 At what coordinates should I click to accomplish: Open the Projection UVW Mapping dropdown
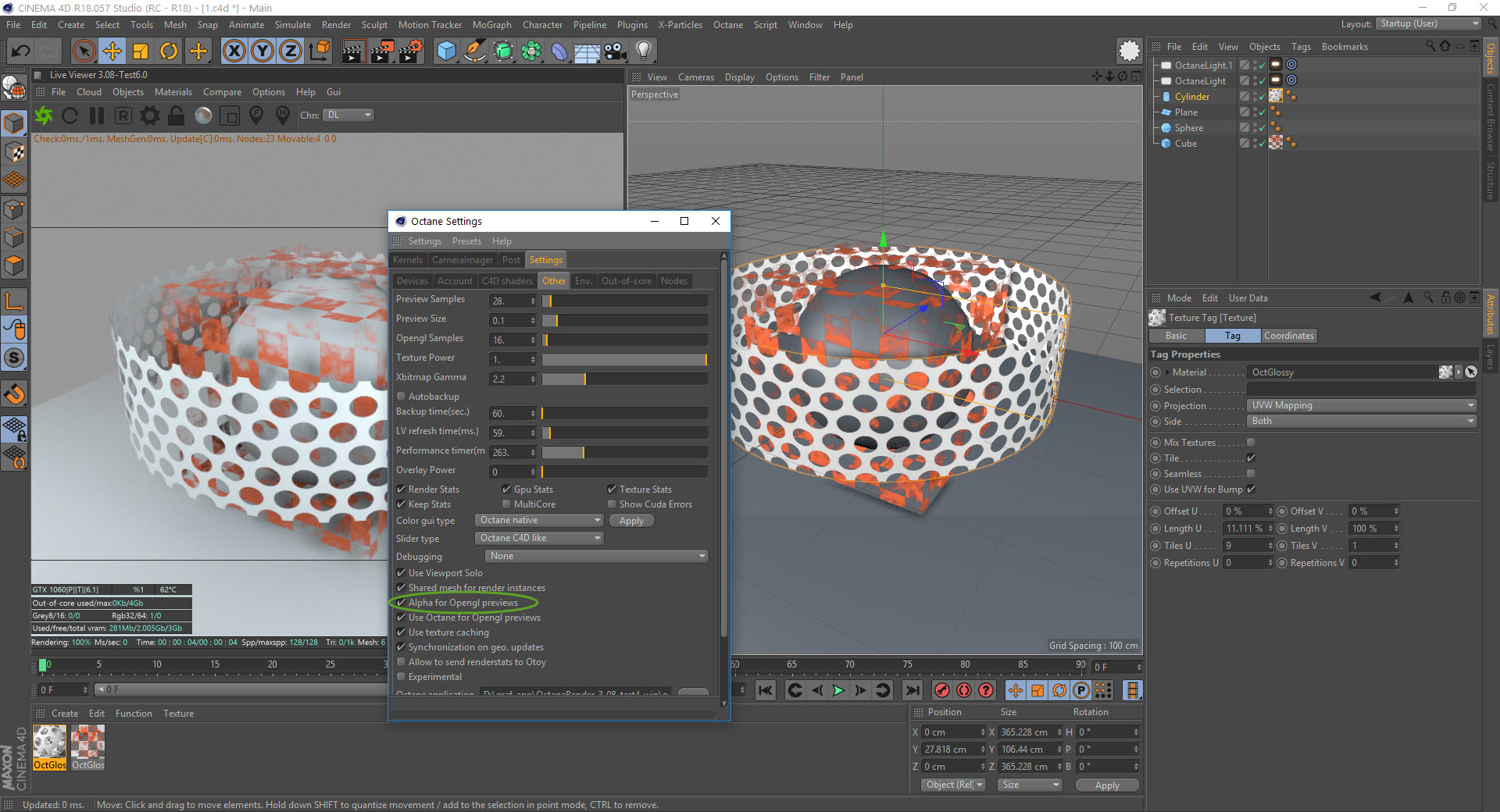1362,406
